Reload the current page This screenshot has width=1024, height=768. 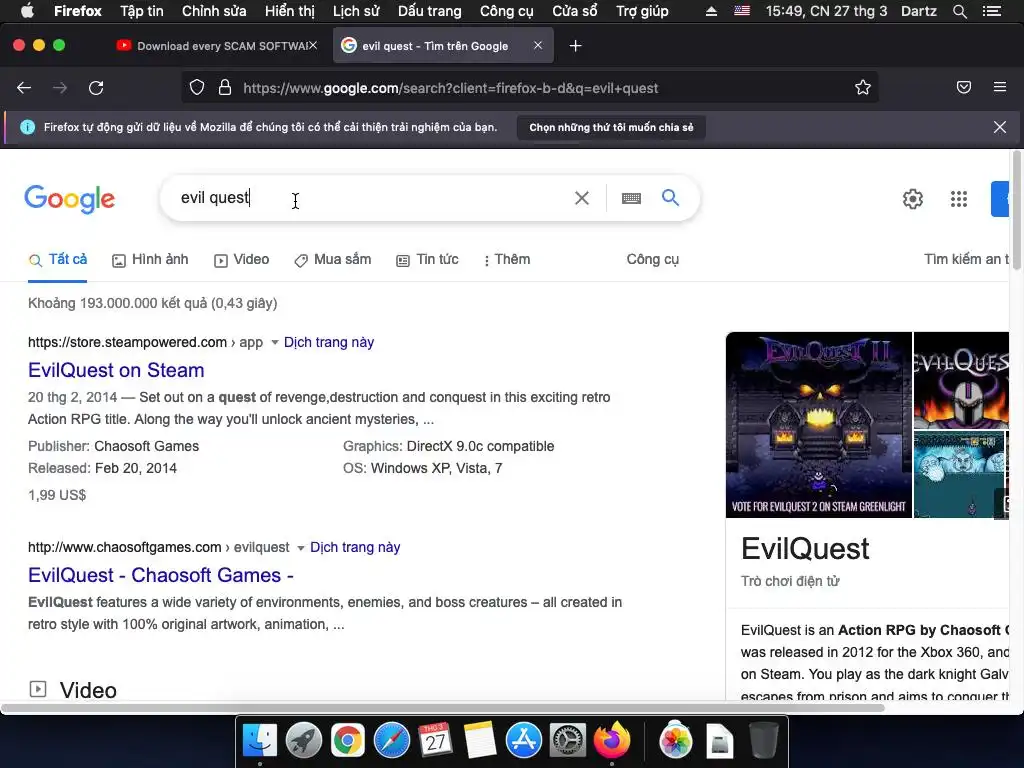(96, 88)
